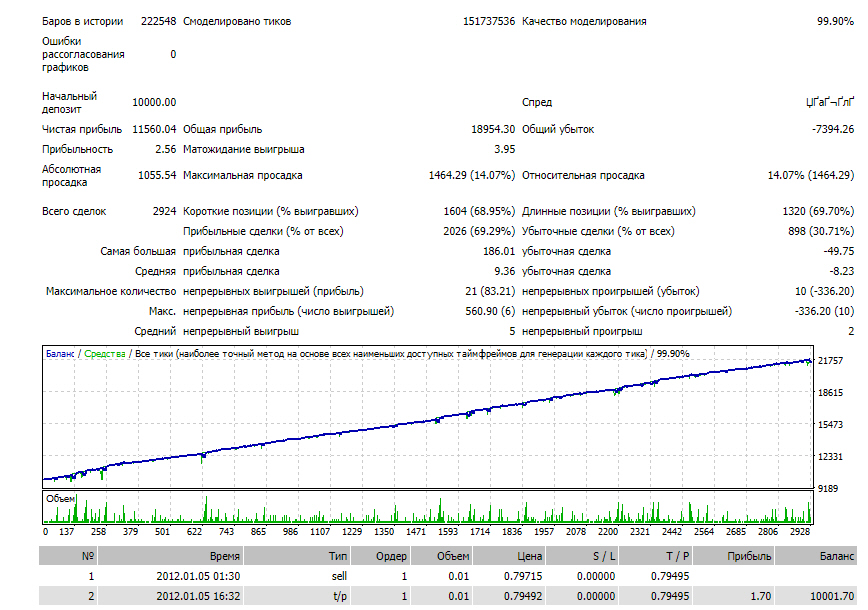Click the Объем volume chart label

click(60, 499)
